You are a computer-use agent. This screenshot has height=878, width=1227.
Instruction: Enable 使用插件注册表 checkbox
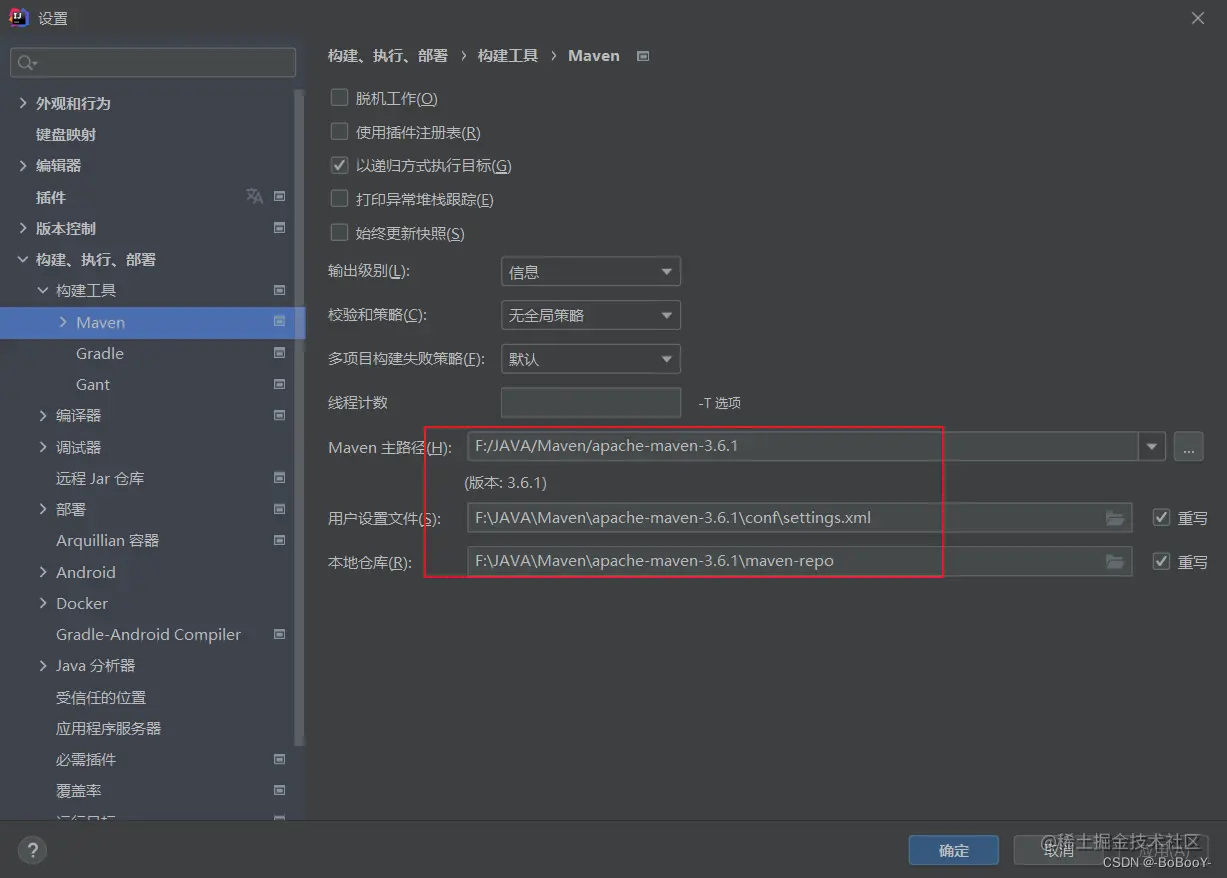339,132
